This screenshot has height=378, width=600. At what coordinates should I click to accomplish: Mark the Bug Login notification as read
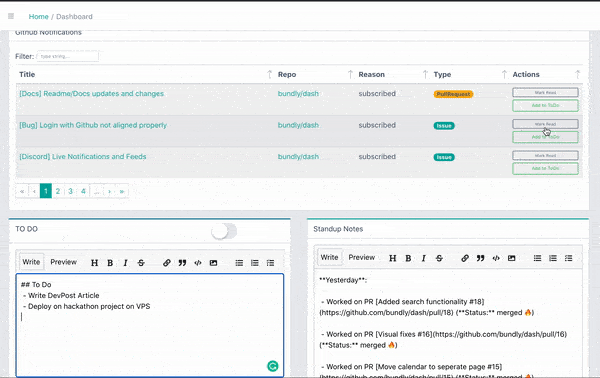tap(545, 124)
